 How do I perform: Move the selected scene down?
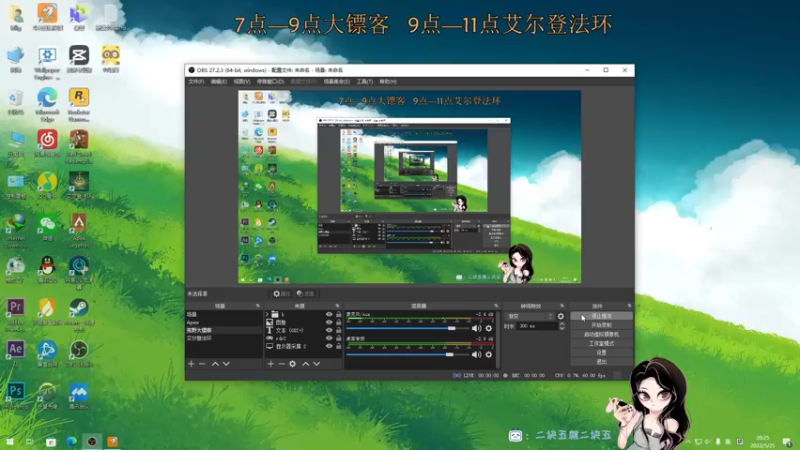point(226,364)
